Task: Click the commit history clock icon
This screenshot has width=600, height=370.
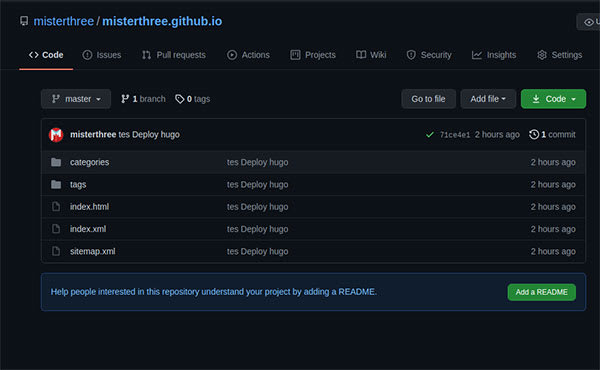Action: (x=534, y=134)
